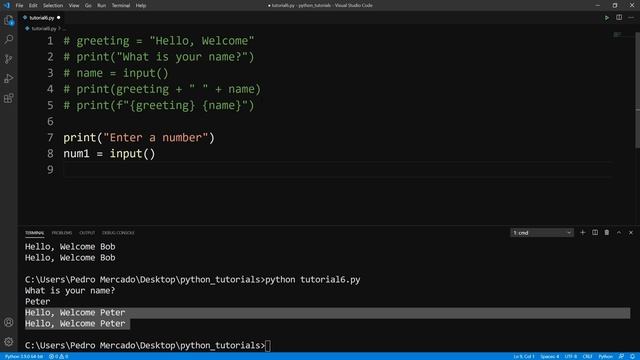Click 'print("Enter a number")' on line 7
Screen dimensions: 640x360
139,138
